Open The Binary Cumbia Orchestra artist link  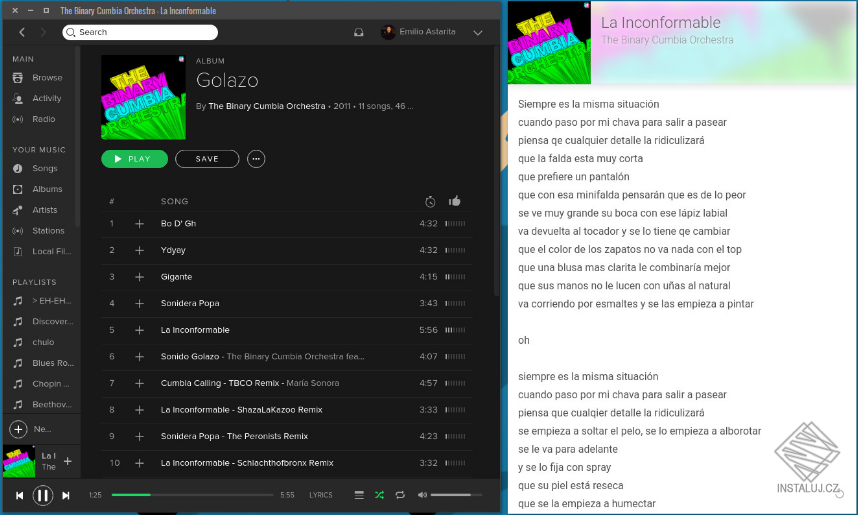266,106
